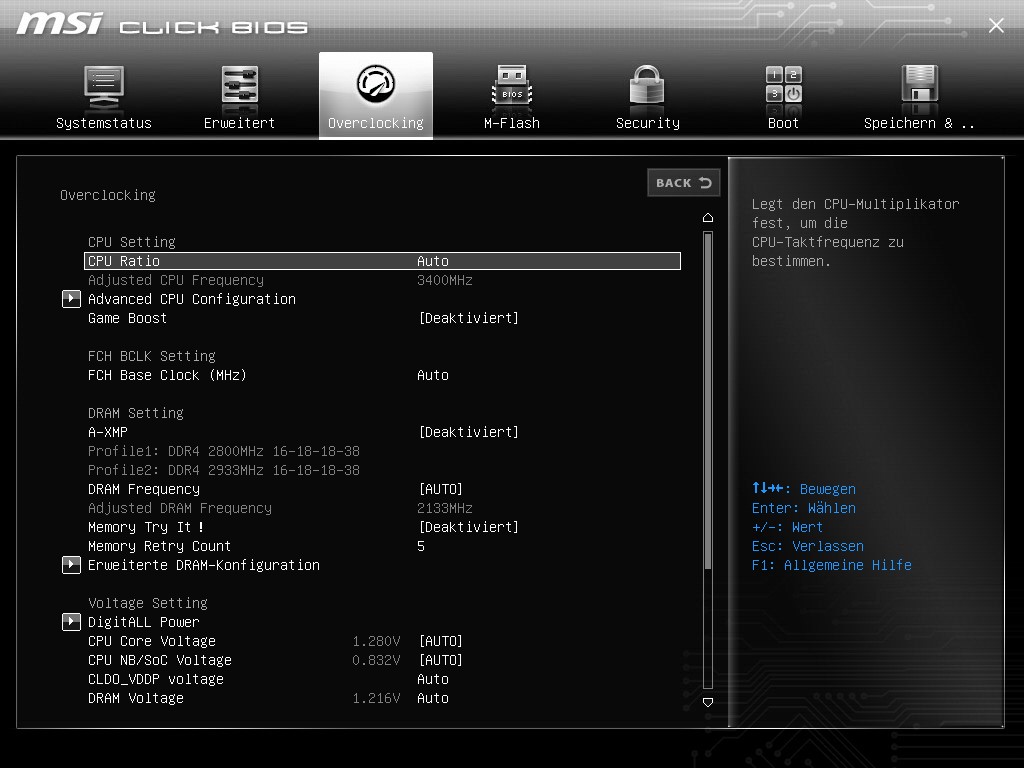Select the Game Boost label
This screenshot has width=1024, height=768.
127,318
